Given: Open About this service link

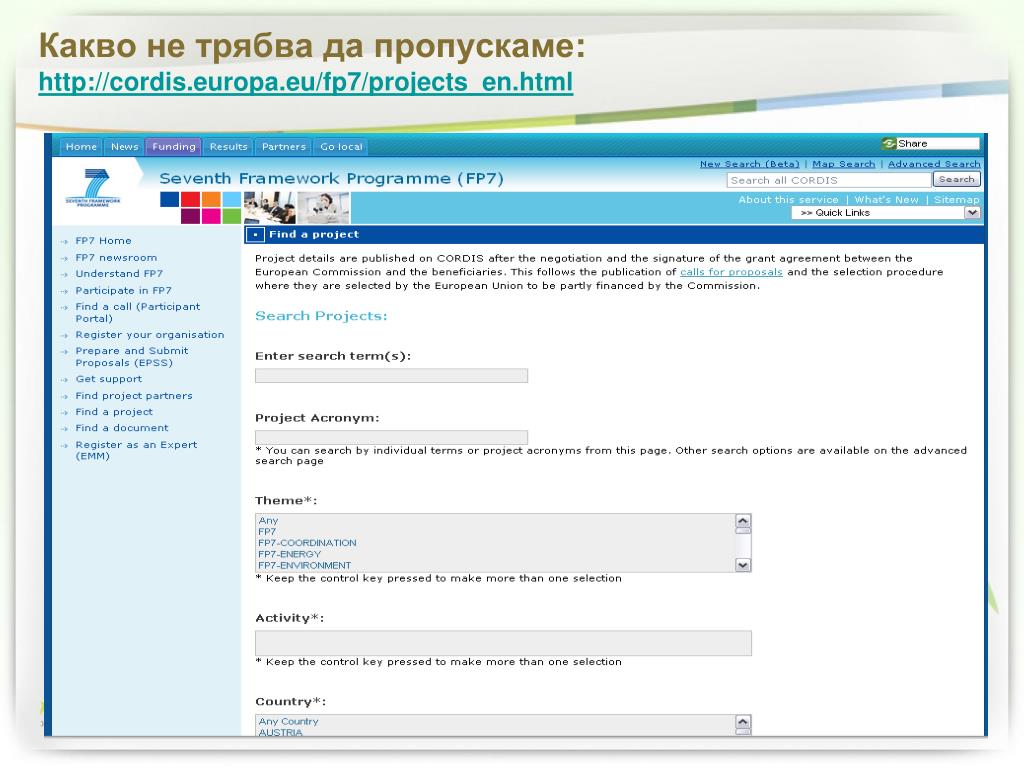Looking at the screenshot, I should click(x=788, y=200).
